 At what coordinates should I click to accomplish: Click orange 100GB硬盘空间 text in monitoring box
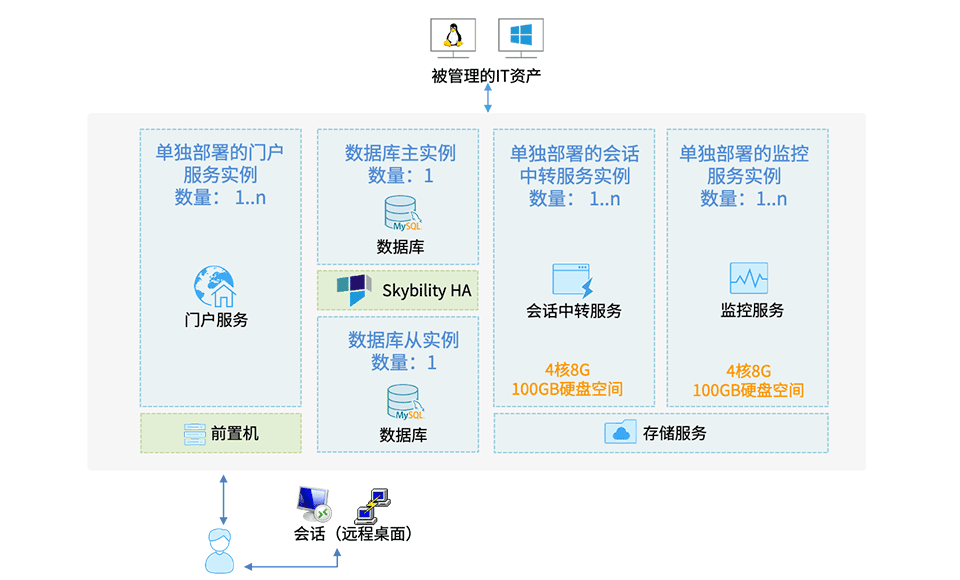748,391
